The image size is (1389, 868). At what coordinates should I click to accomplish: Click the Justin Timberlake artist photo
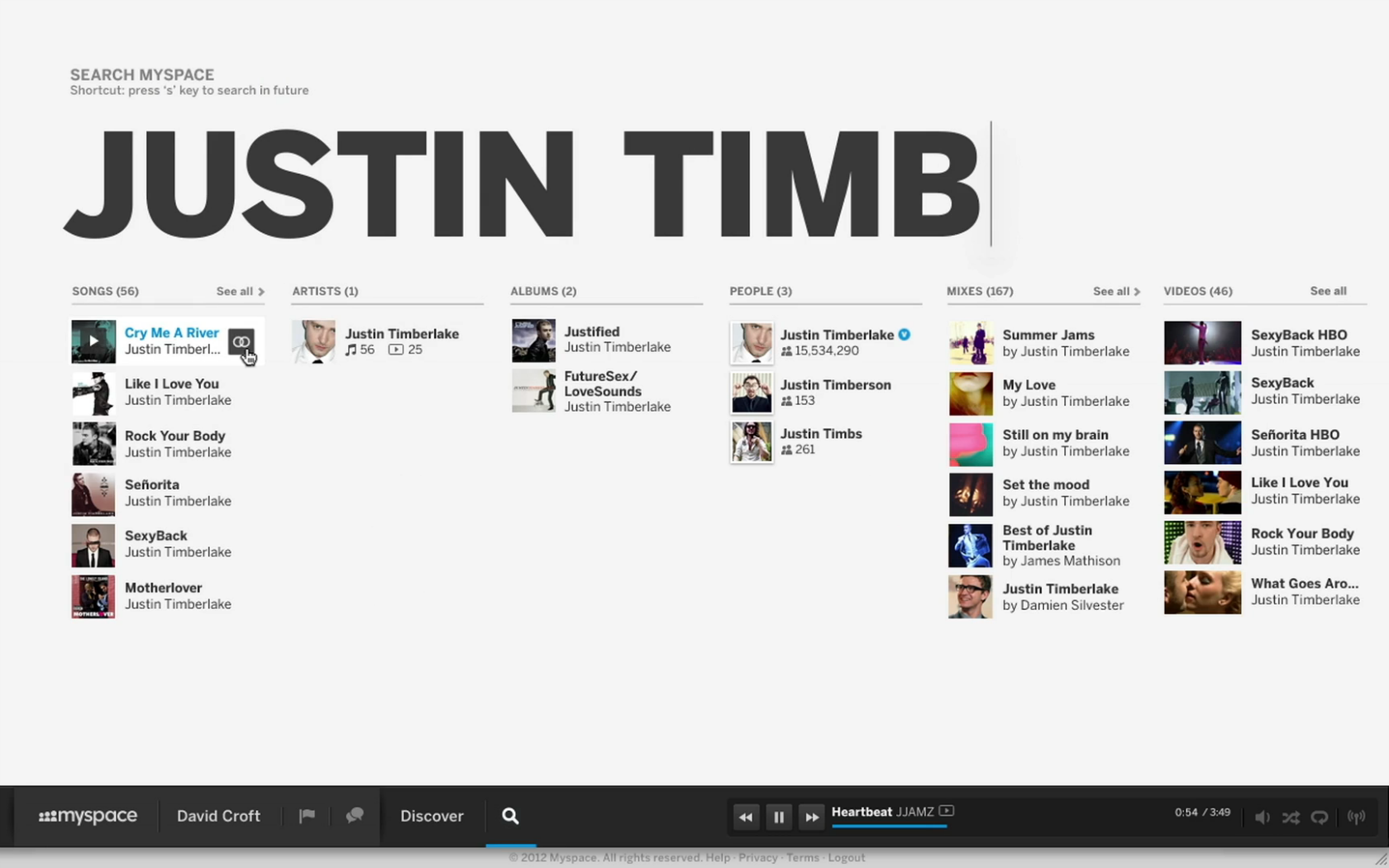coord(313,341)
